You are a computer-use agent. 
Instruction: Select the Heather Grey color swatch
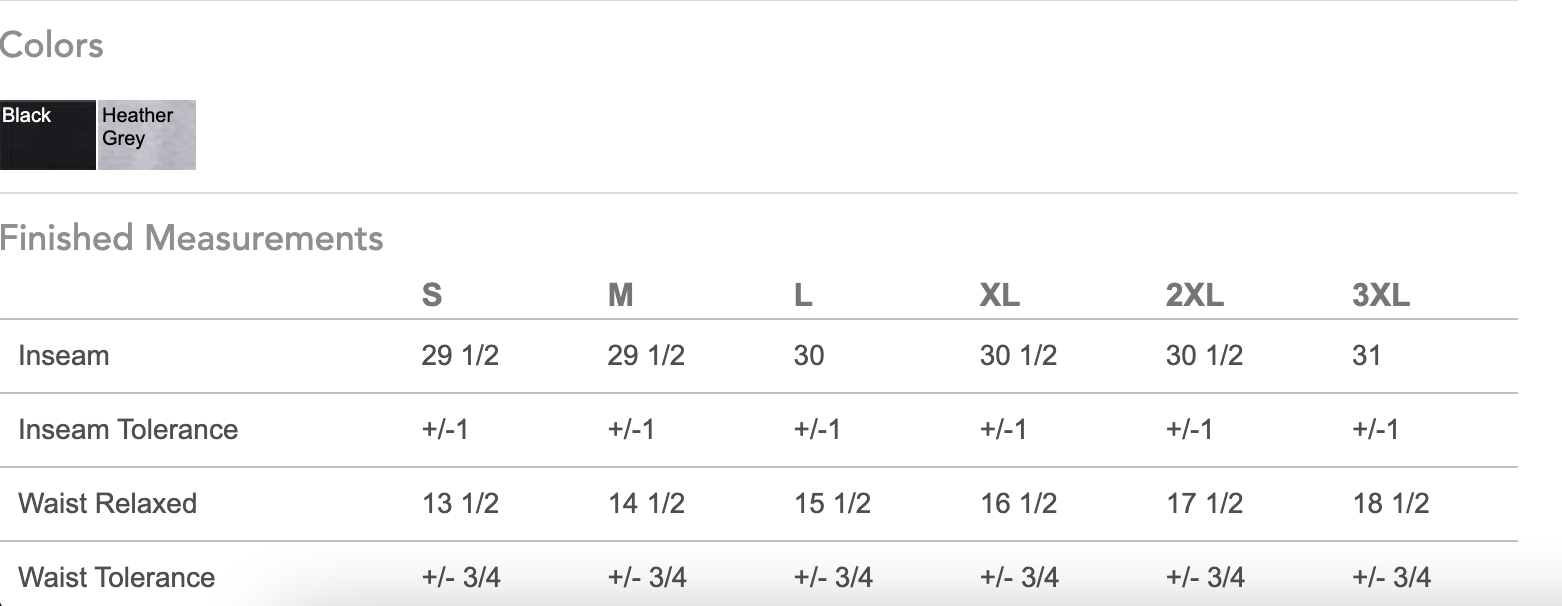(x=147, y=135)
